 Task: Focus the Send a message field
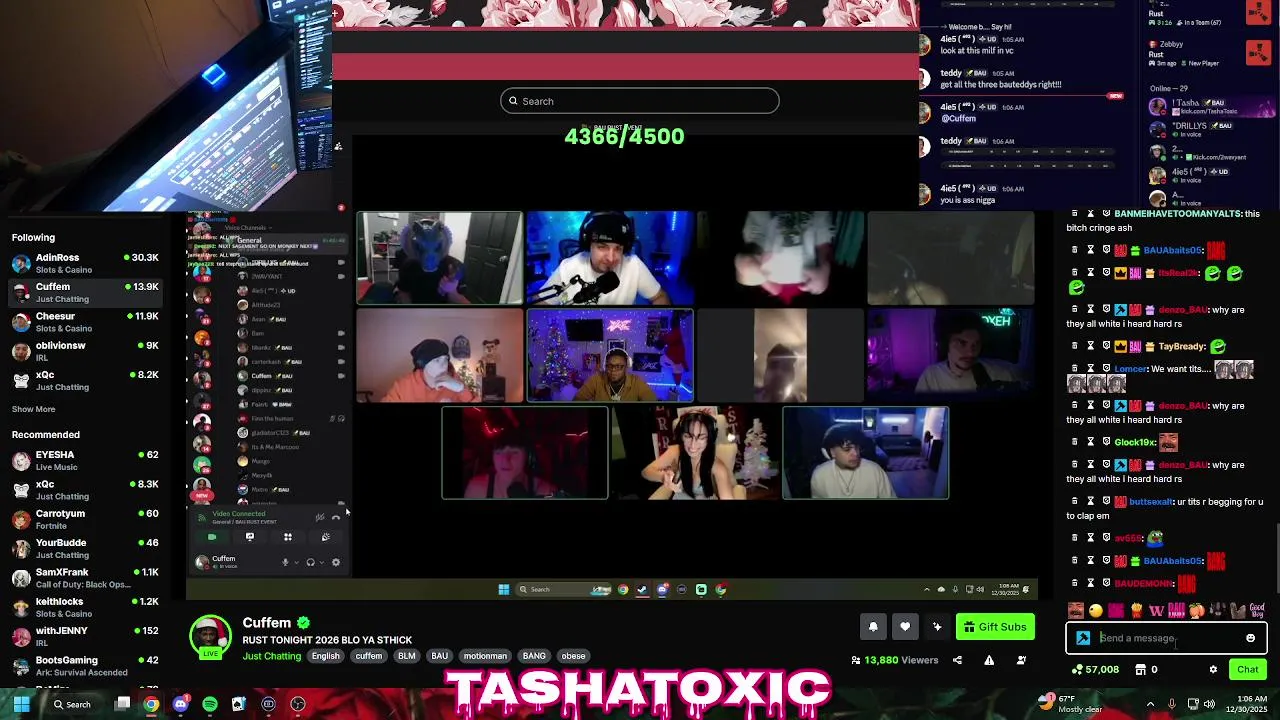pos(1166,638)
